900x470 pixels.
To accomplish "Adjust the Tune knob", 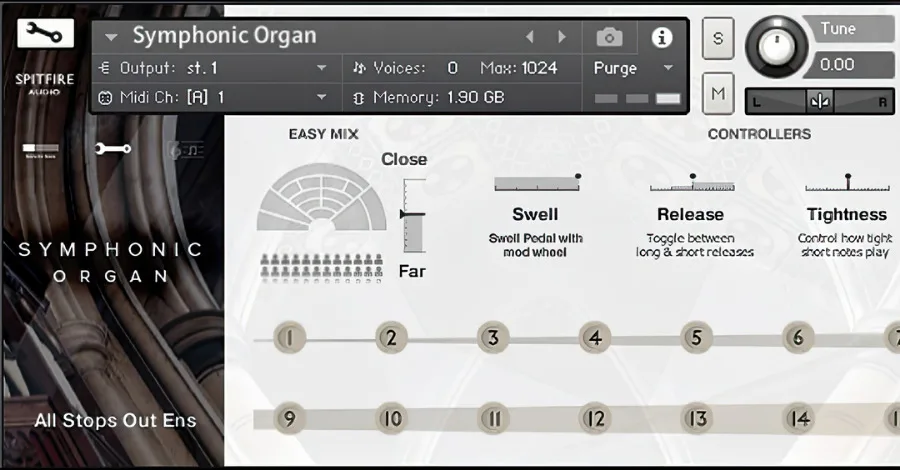I will [x=776, y=48].
